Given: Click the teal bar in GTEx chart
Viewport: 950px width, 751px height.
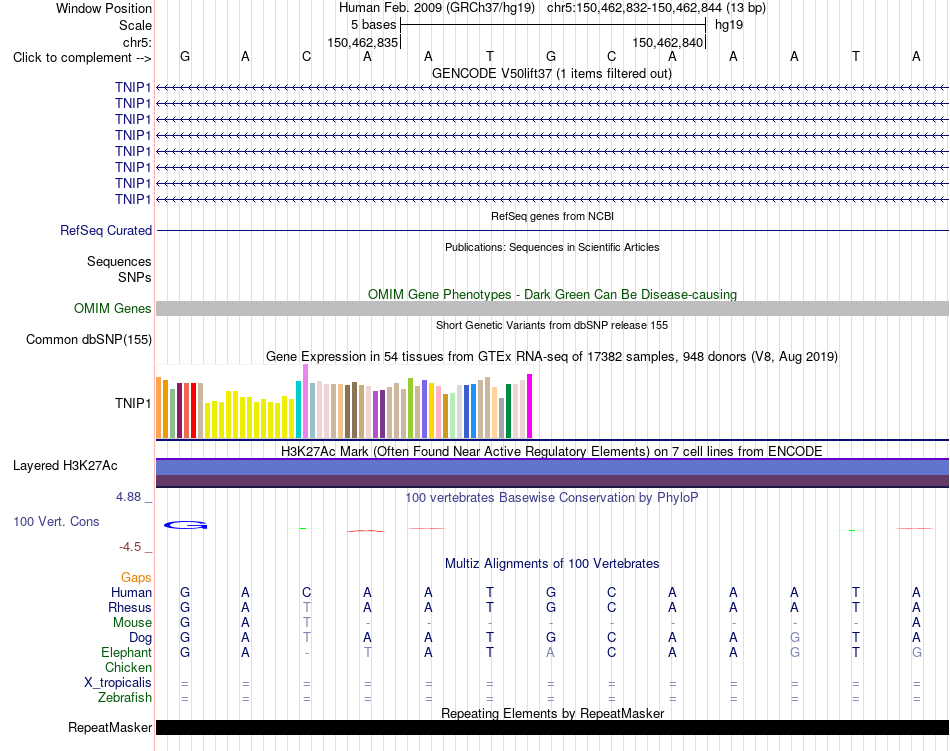Looking at the screenshot, I should click(298, 409).
